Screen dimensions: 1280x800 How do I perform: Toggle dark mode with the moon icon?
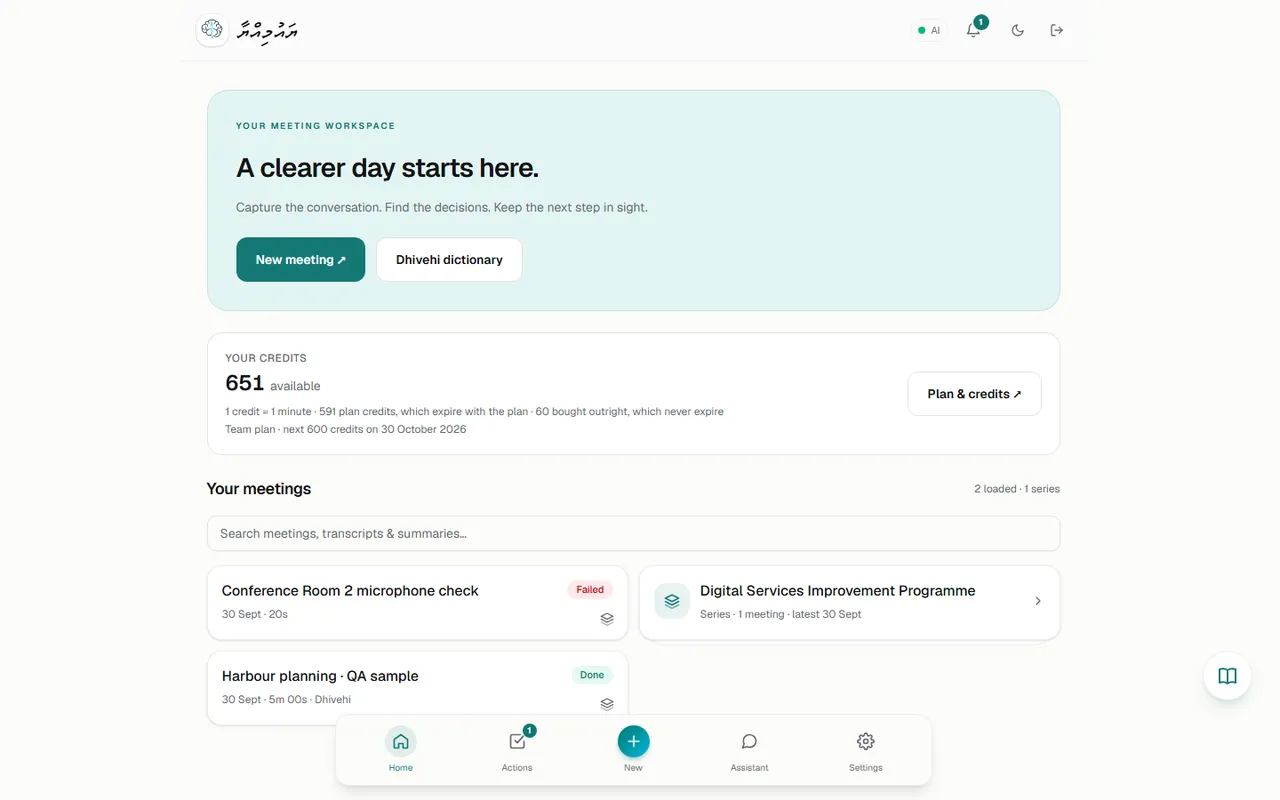click(x=1017, y=30)
